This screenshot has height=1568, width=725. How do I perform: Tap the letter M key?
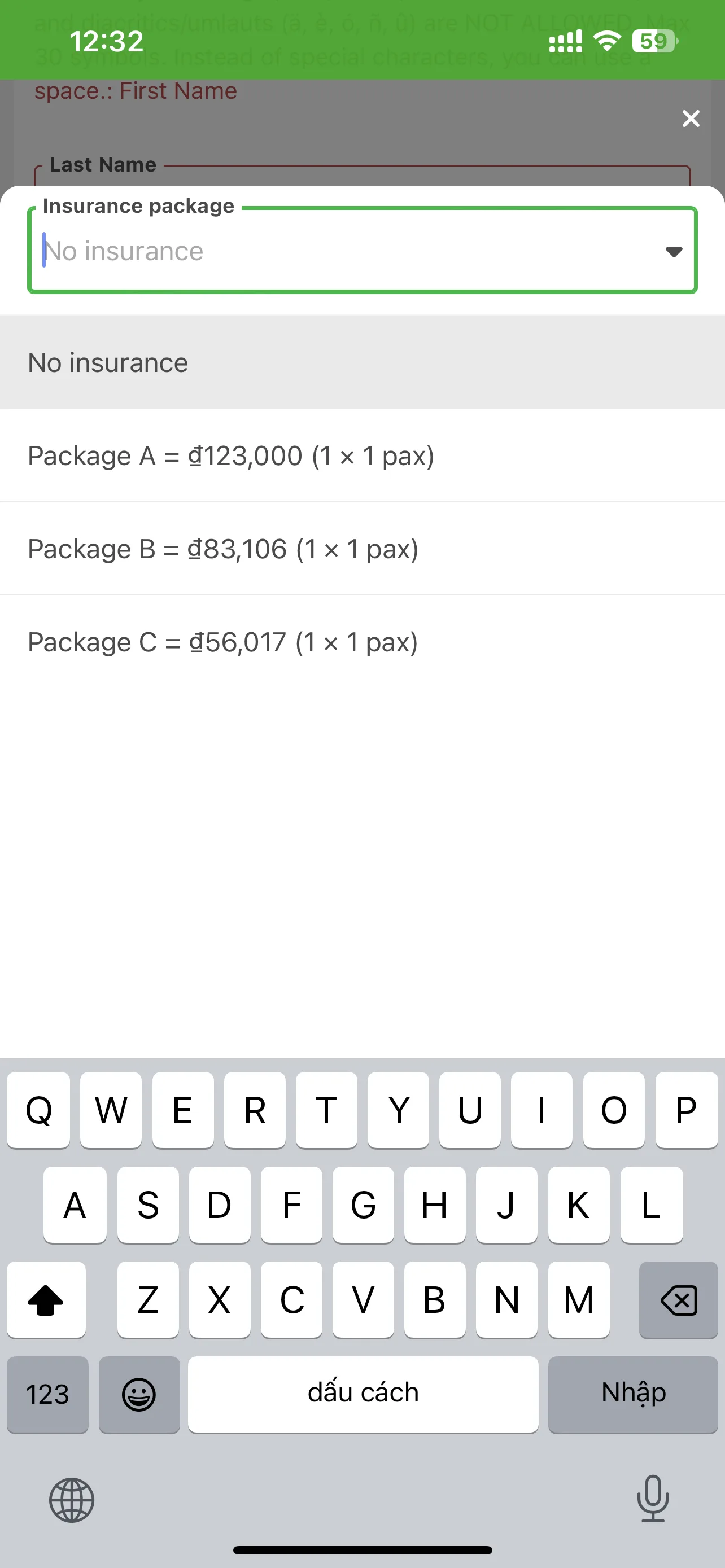pyautogui.click(x=578, y=1299)
